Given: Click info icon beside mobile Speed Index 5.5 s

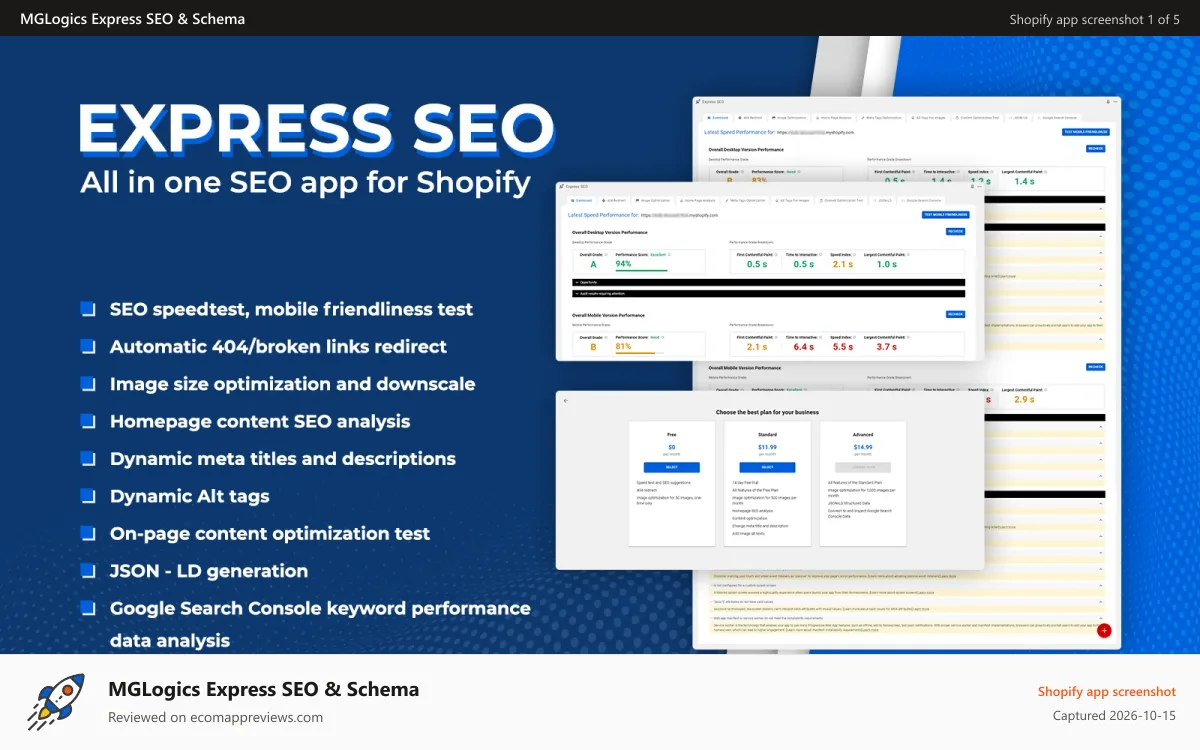Looking at the screenshot, I should [x=854, y=337].
